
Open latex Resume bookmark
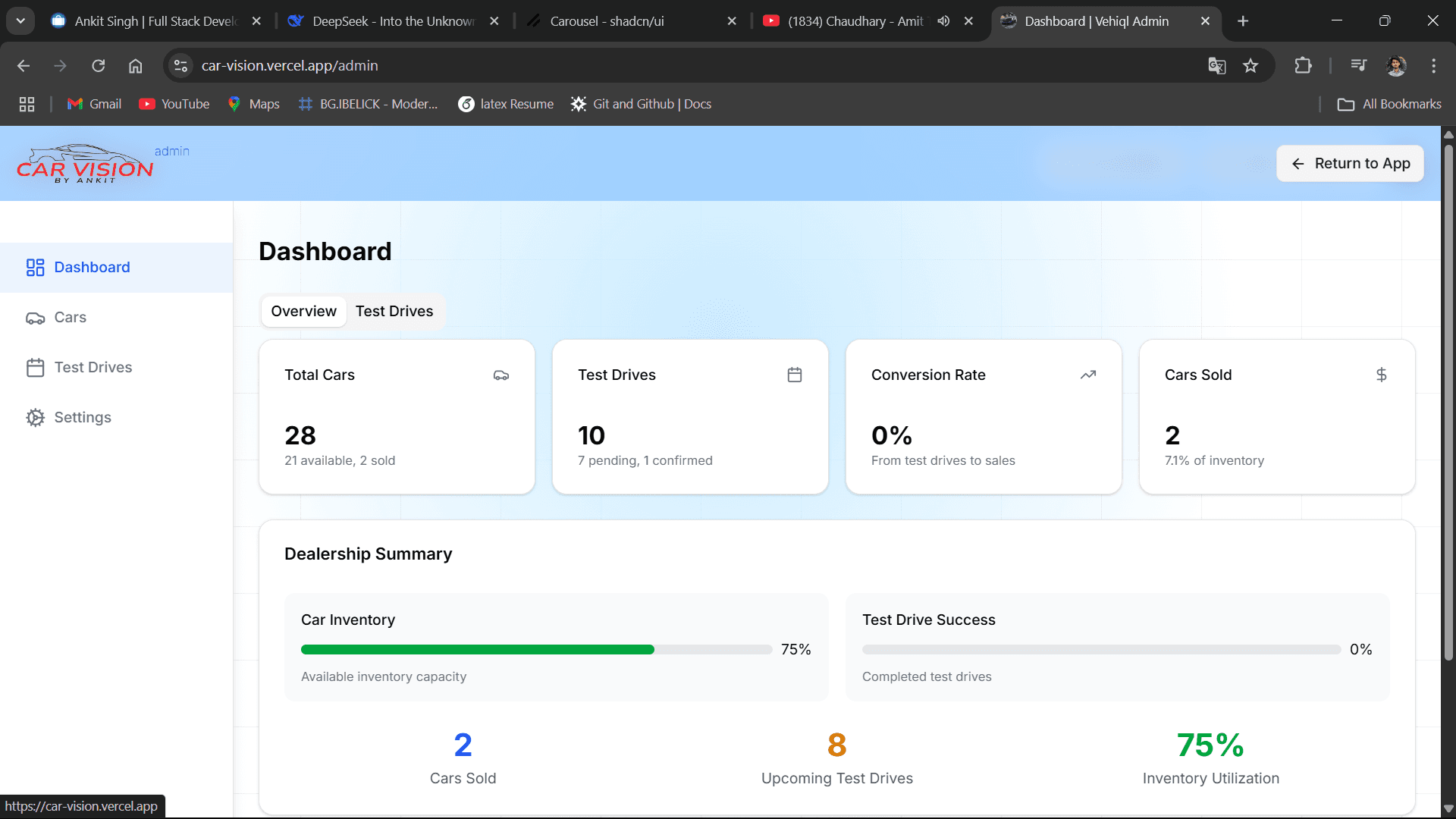pos(506,104)
